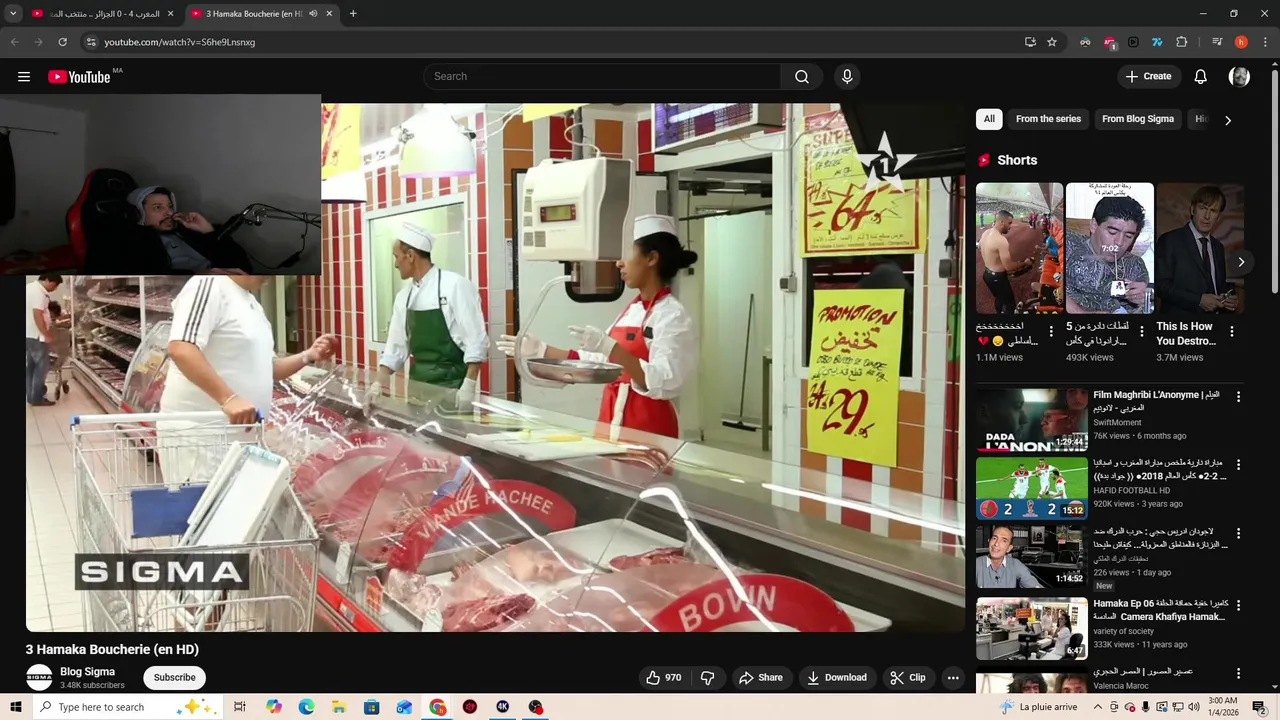Select the All filter chip

[x=989, y=119]
